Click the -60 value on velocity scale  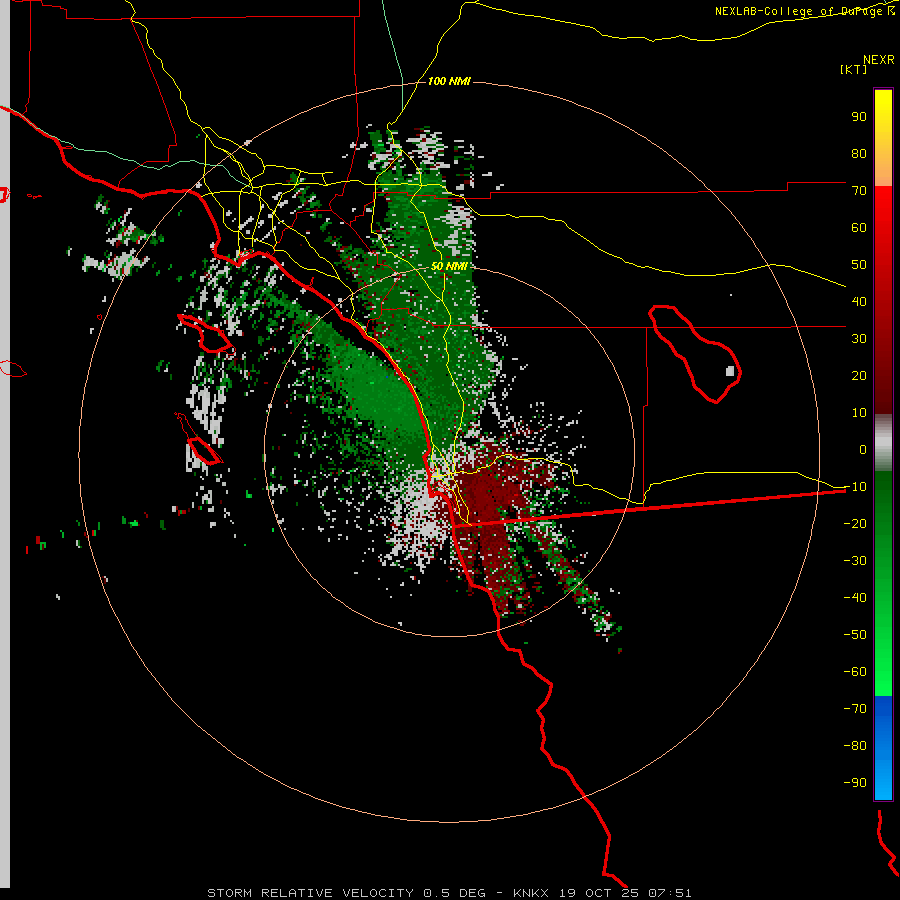(855, 672)
